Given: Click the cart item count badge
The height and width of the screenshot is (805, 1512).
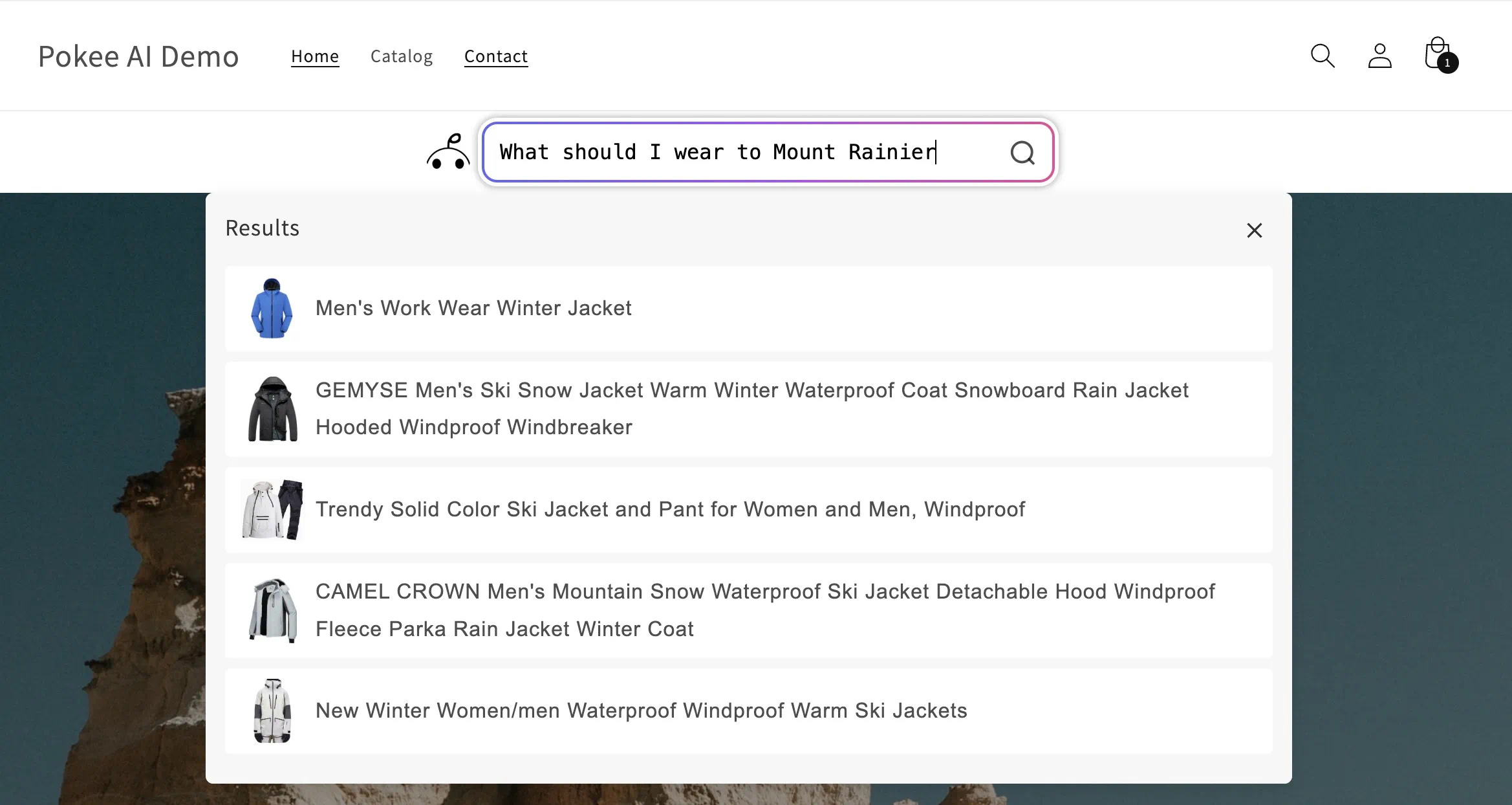Looking at the screenshot, I should [1447, 63].
